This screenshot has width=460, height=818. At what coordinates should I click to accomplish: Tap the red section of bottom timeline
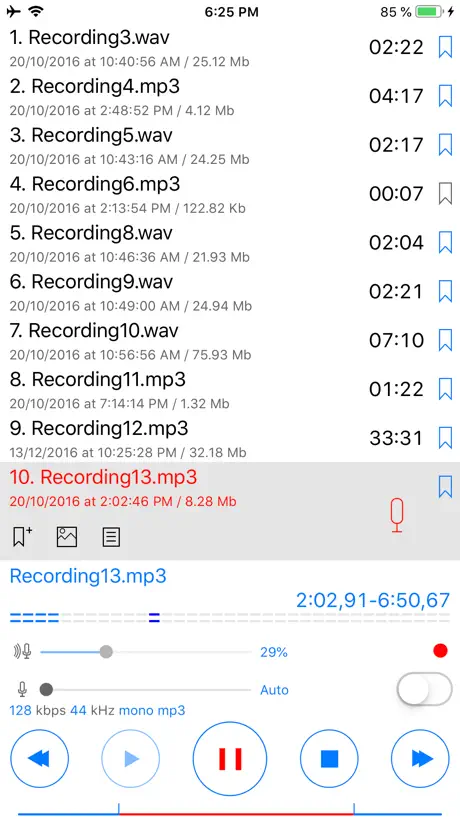pos(236,814)
